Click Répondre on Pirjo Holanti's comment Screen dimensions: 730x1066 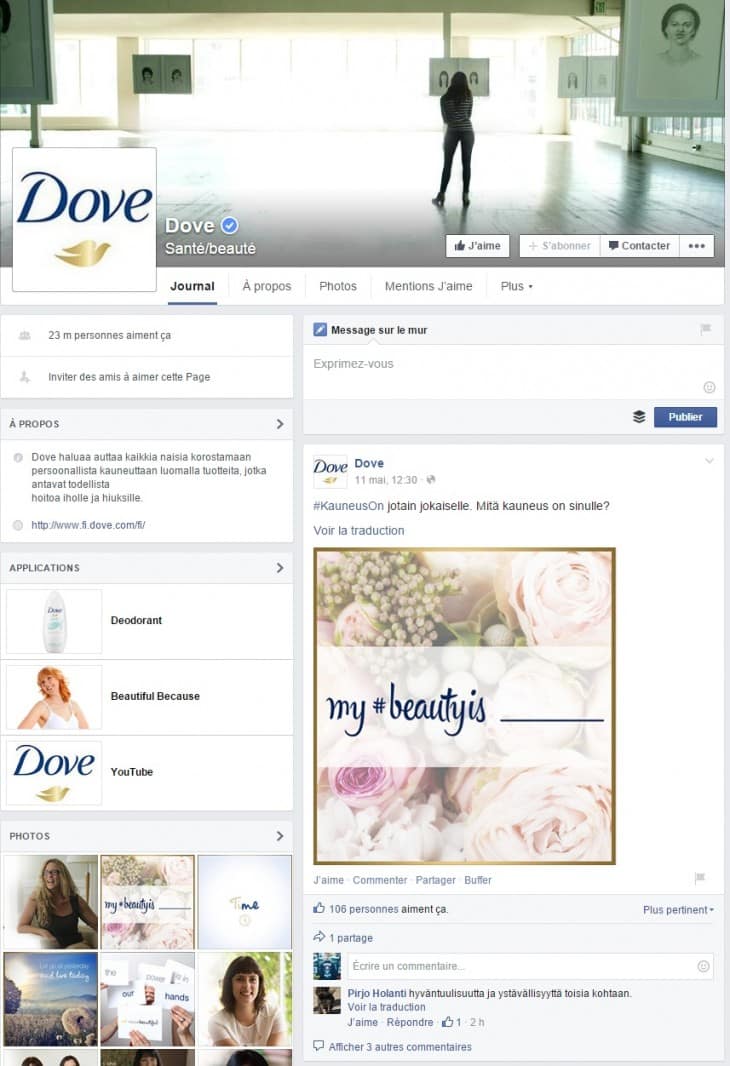coord(410,1022)
